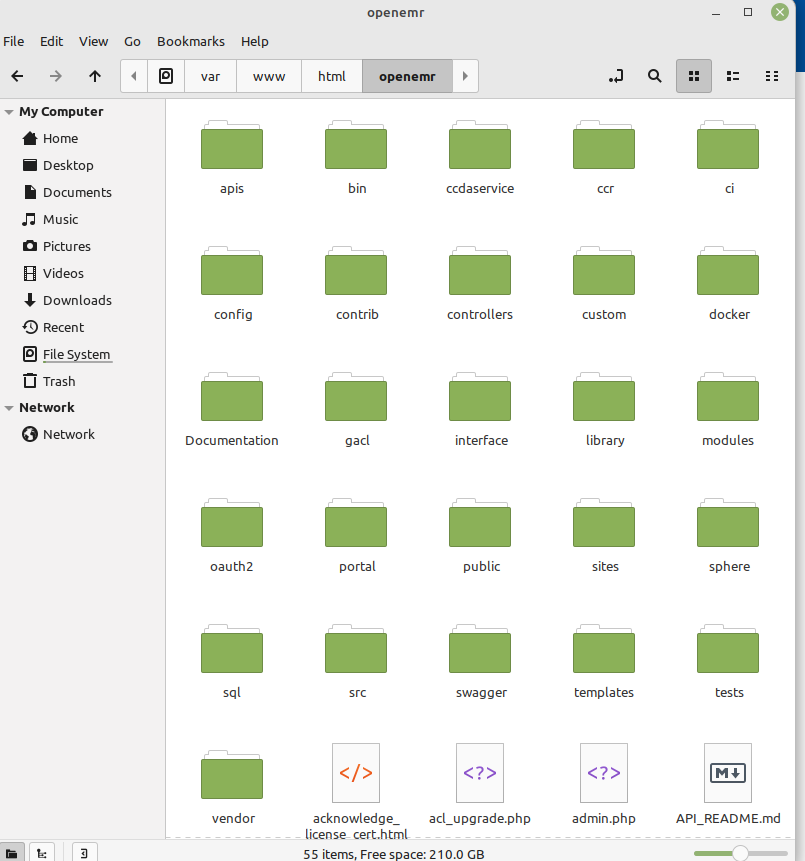
Task: Open Documents in the sidebar
Action: pos(83,192)
